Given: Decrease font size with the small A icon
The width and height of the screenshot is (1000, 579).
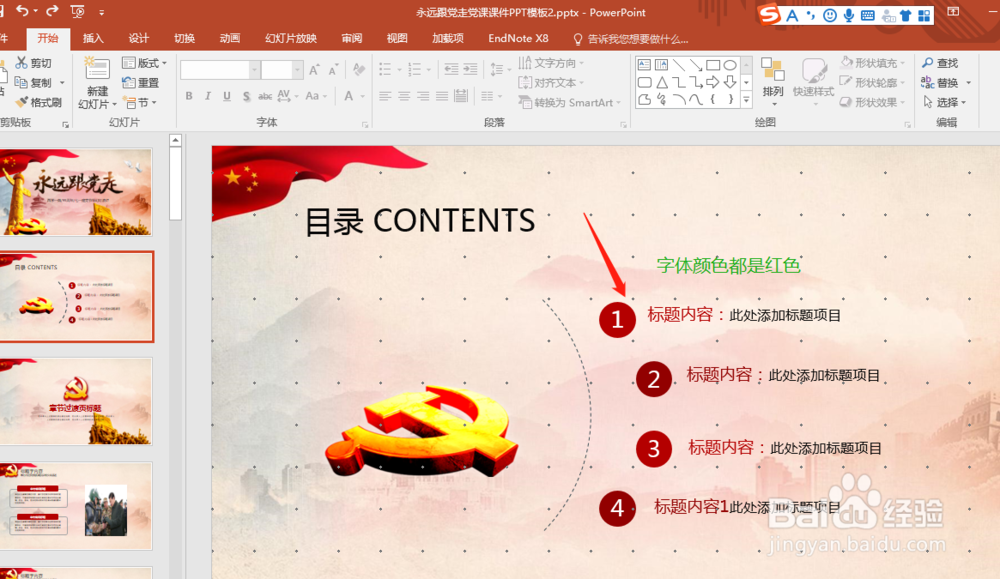Looking at the screenshot, I should [x=333, y=70].
